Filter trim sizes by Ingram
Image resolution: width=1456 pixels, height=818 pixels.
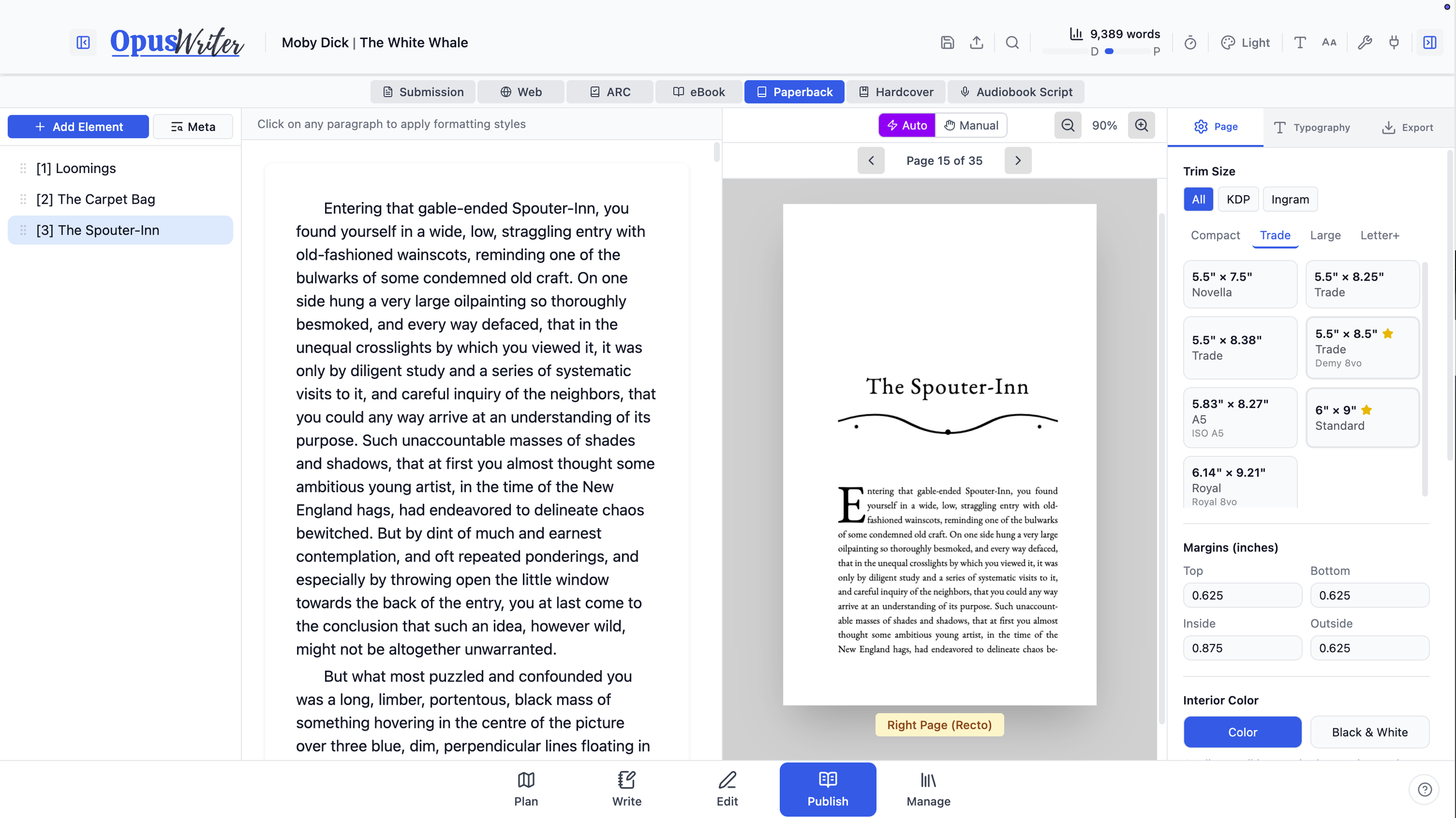tap(1290, 199)
